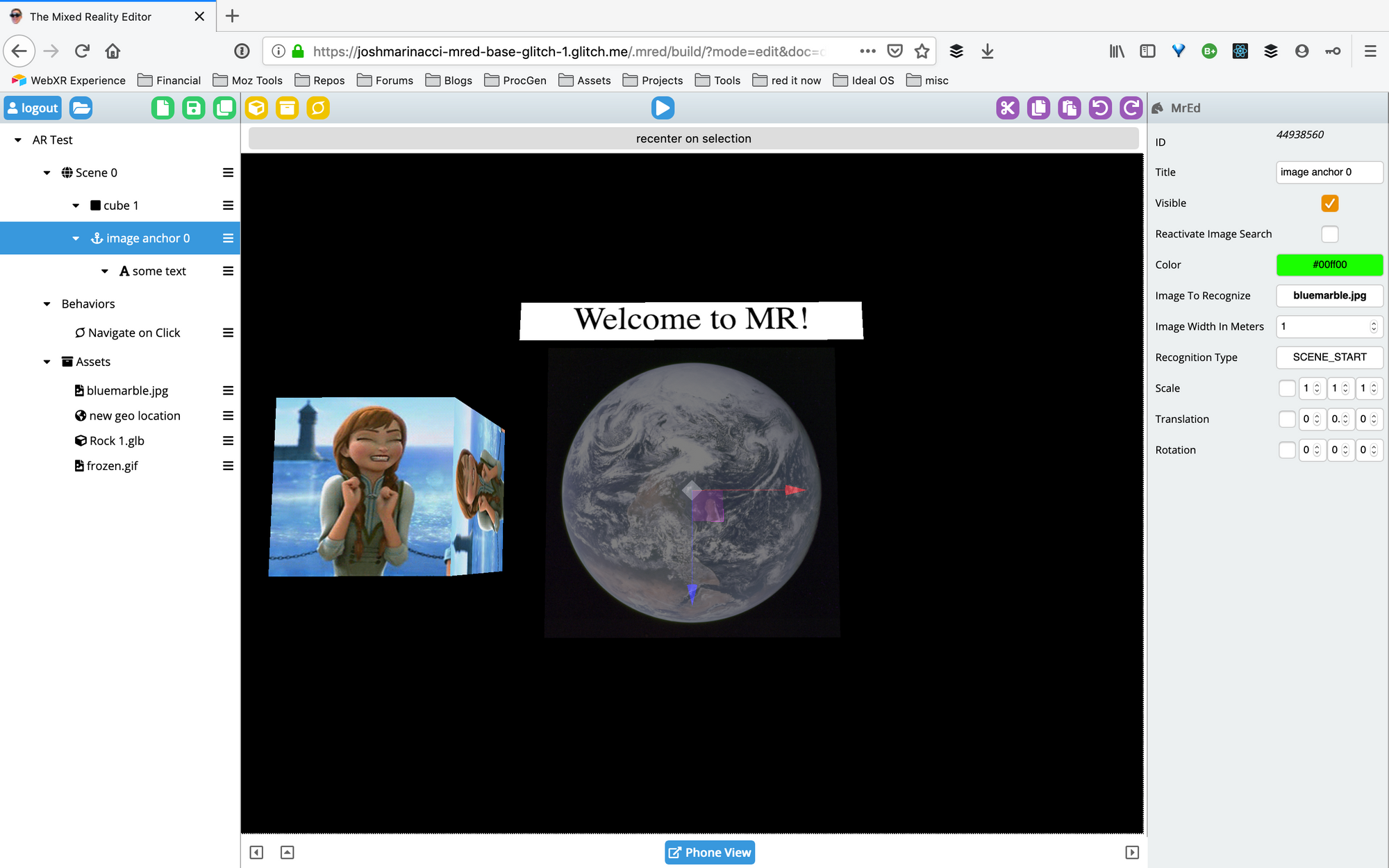Click the purple paste icon

1070,108
